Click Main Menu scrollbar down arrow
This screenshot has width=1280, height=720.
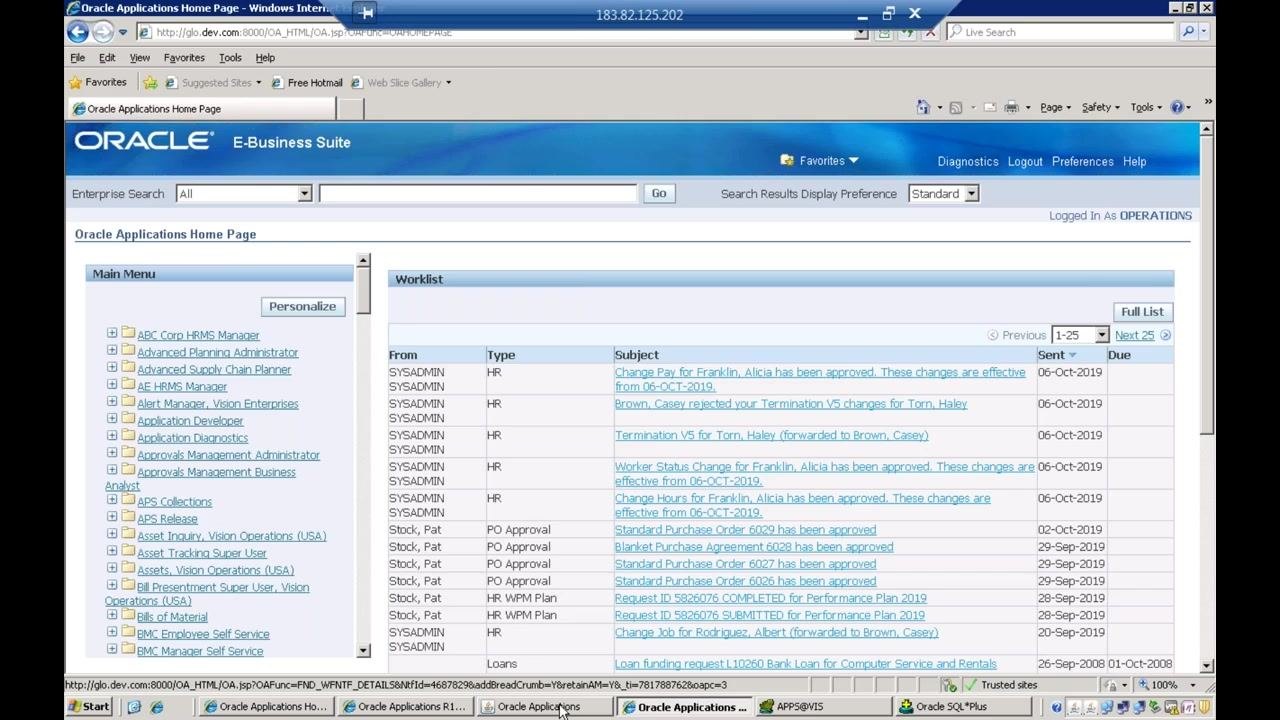[x=363, y=651]
